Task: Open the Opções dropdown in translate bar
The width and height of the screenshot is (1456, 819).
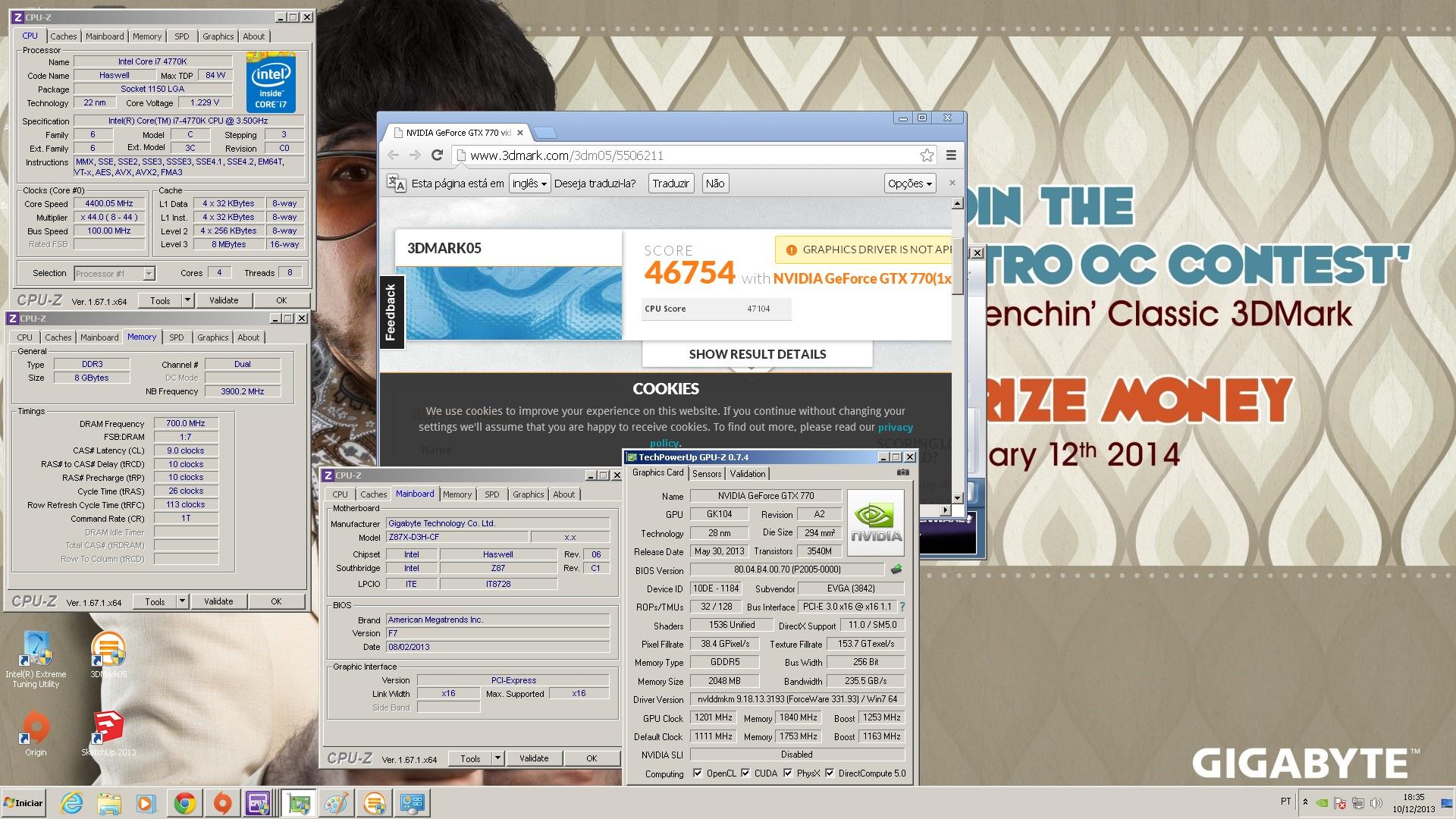Action: click(x=910, y=183)
